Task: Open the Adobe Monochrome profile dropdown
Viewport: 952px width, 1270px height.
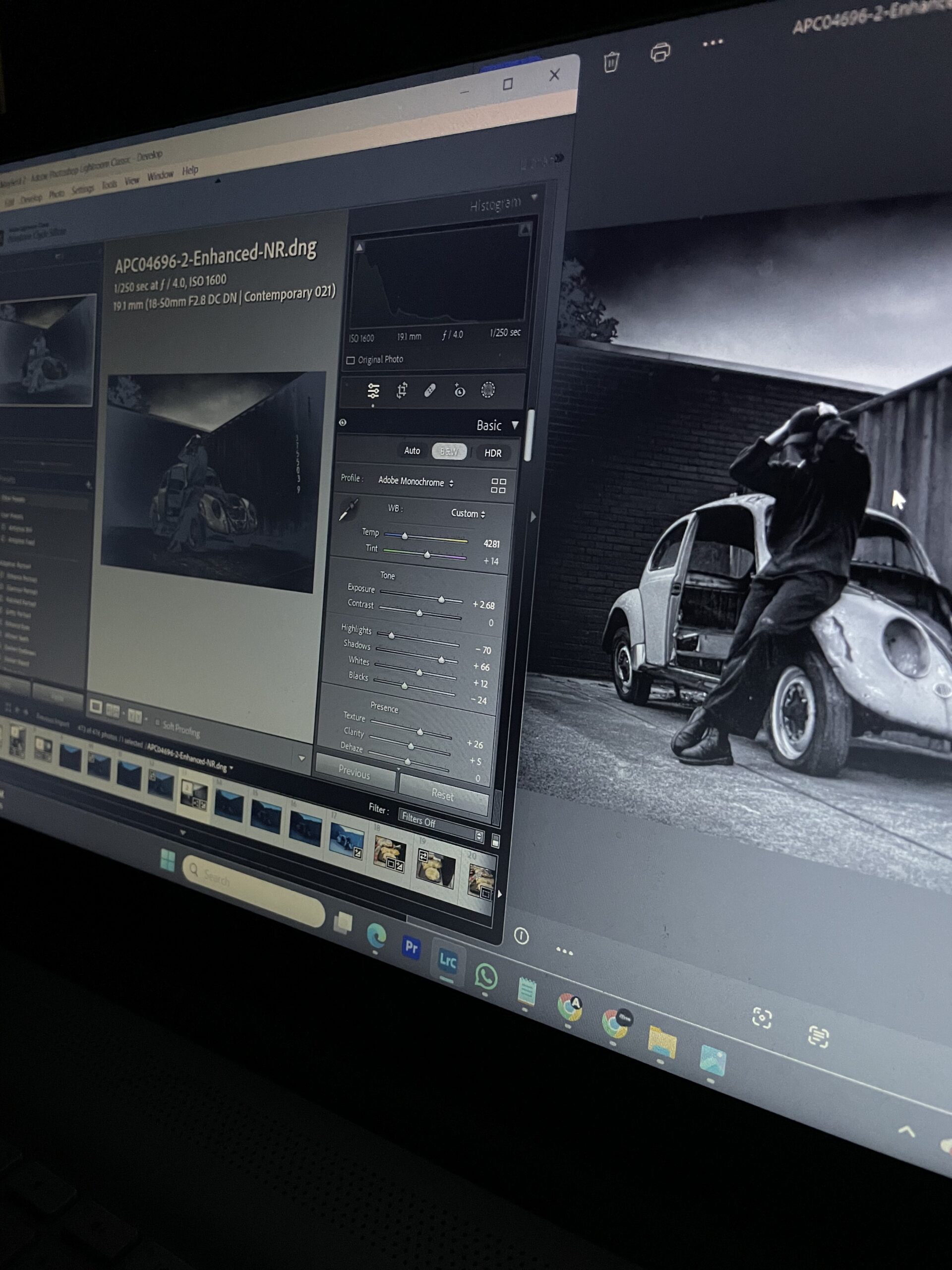Action: (x=416, y=481)
